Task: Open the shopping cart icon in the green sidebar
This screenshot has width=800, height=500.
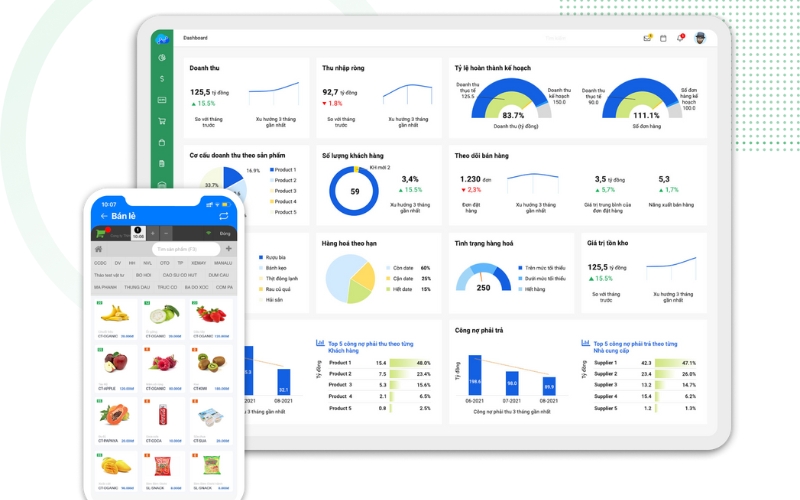Action: coord(162,121)
